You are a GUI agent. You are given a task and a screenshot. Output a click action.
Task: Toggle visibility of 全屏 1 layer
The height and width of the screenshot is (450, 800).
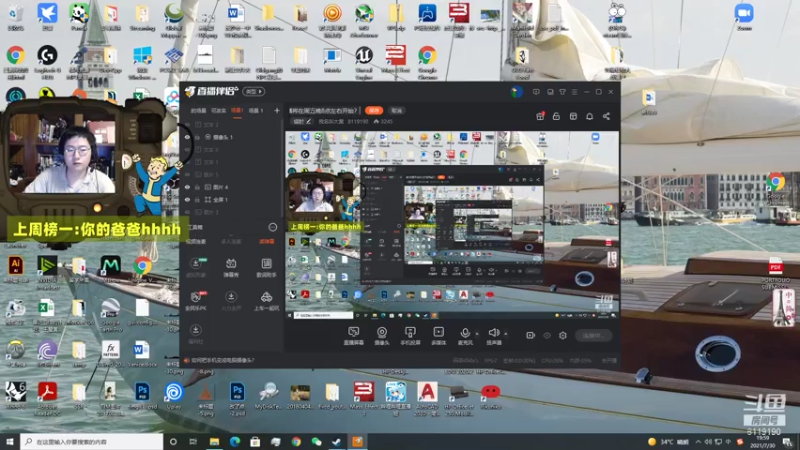click(x=187, y=199)
